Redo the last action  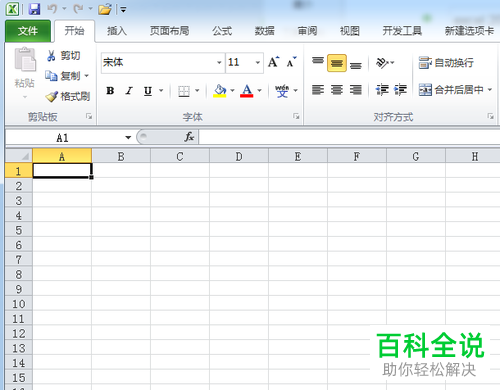(78, 9)
